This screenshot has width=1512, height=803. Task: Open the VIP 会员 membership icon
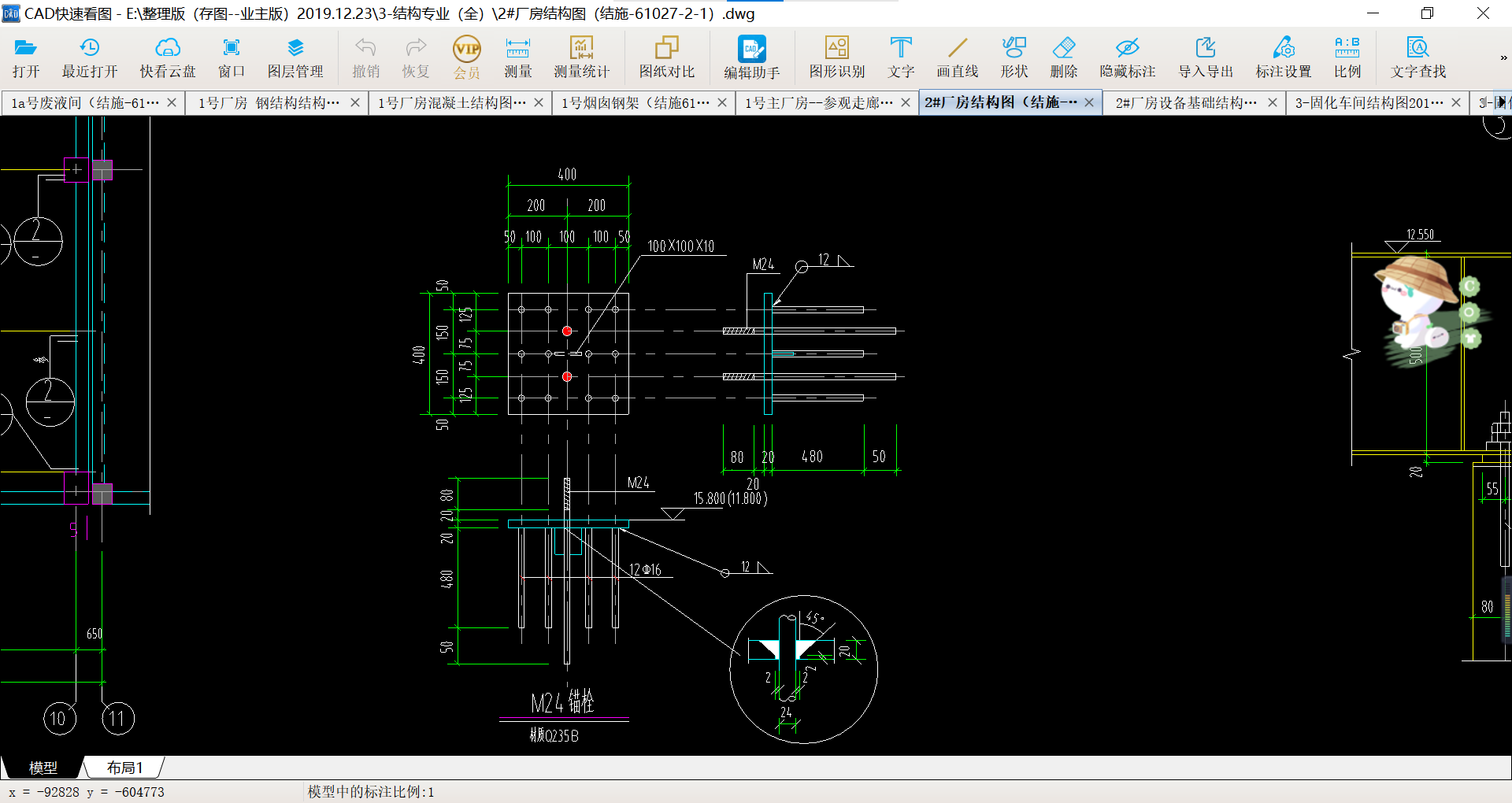click(x=467, y=57)
